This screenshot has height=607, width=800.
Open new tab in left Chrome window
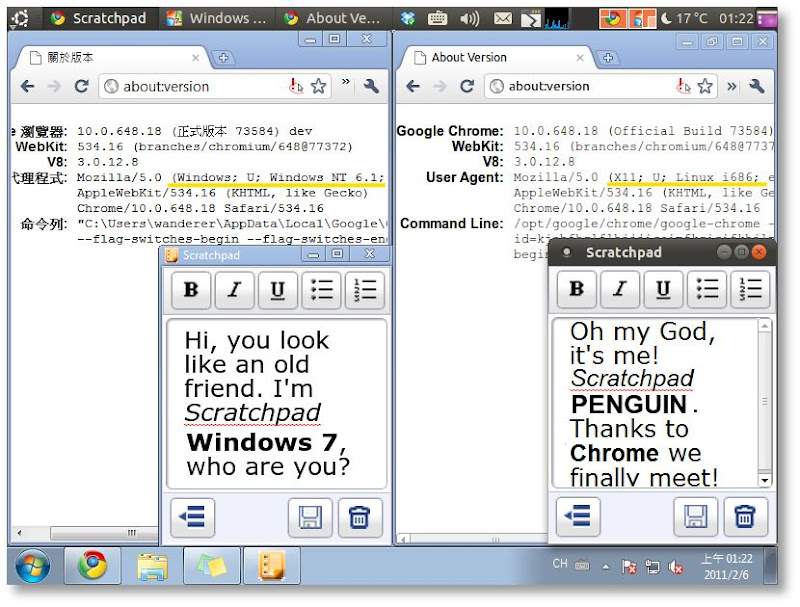[x=223, y=58]
